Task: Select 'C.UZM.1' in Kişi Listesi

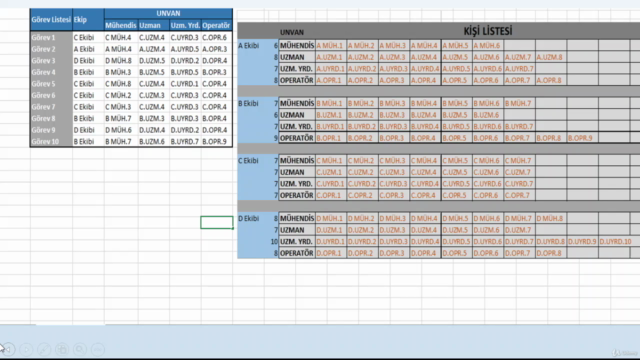Action: pyautogui.click(x=331, y=173)
